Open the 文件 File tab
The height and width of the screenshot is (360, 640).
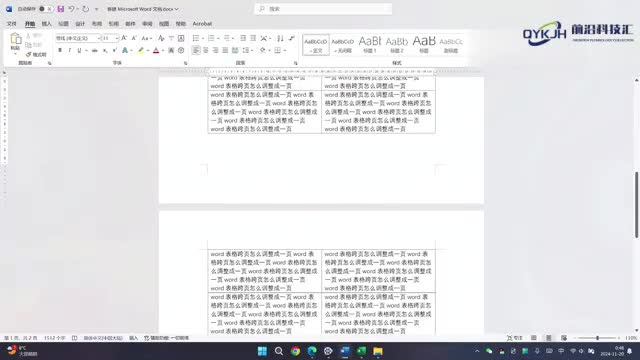pyautogui.click(x=11, y=24)
